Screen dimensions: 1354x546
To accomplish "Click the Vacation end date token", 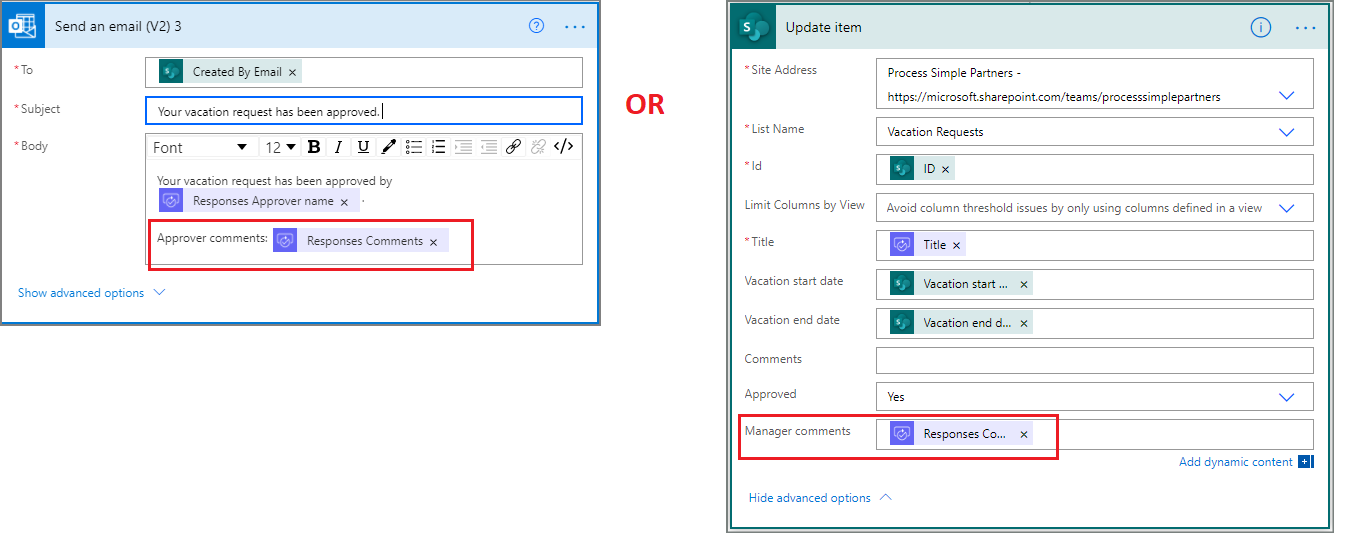I will coord(961,323).
